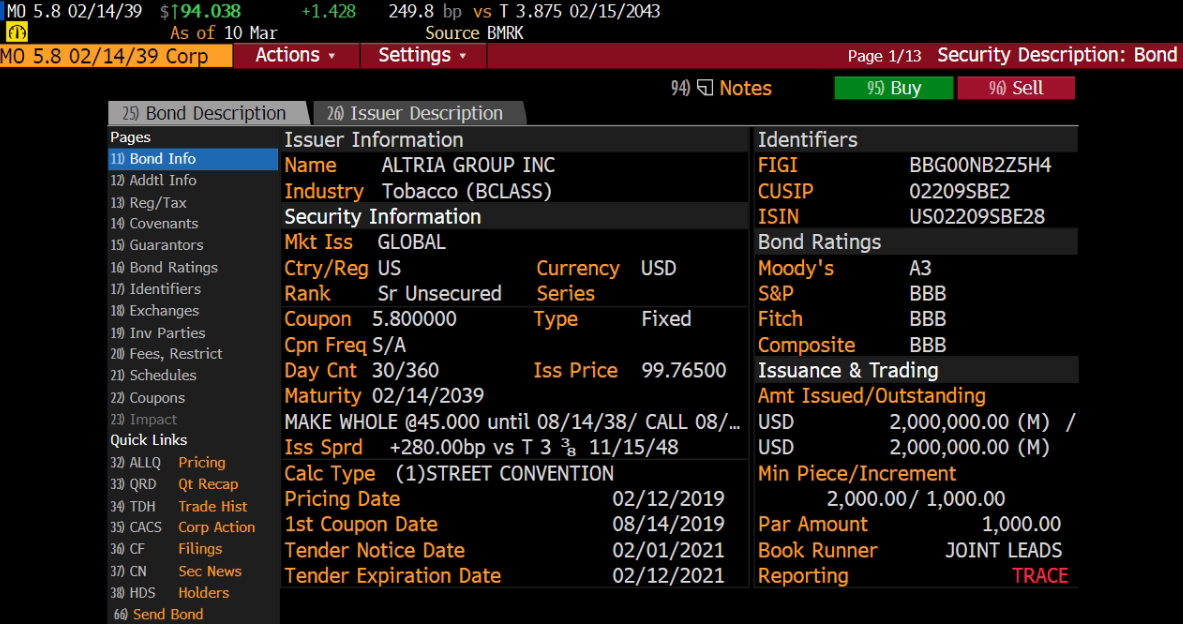Open Addtl Info page
This screenshot has width=1183, height=624.
tap(154, 180)
